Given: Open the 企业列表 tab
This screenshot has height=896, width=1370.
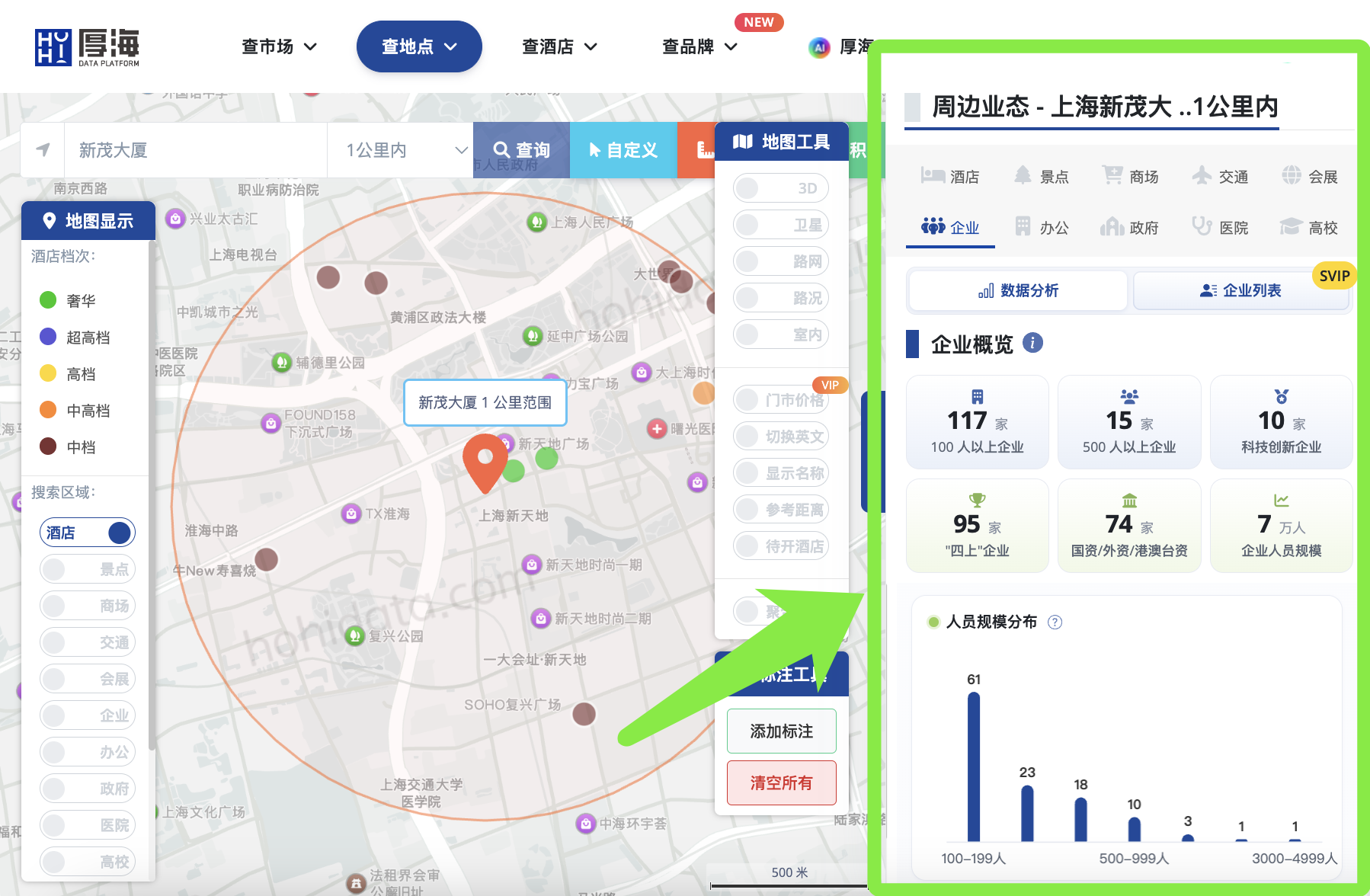Looking at the screenshot, I should point(1240,290).
